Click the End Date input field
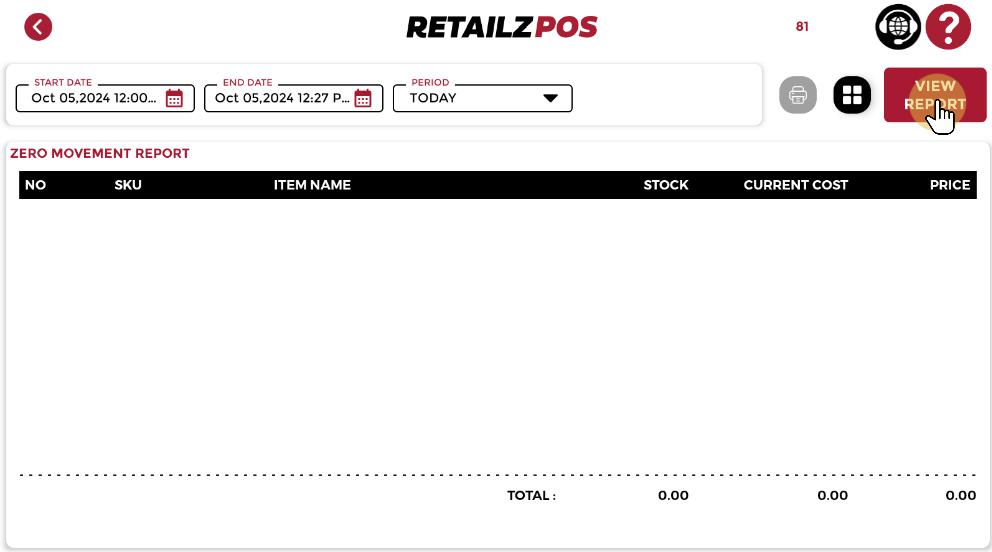 click(282, 98)
